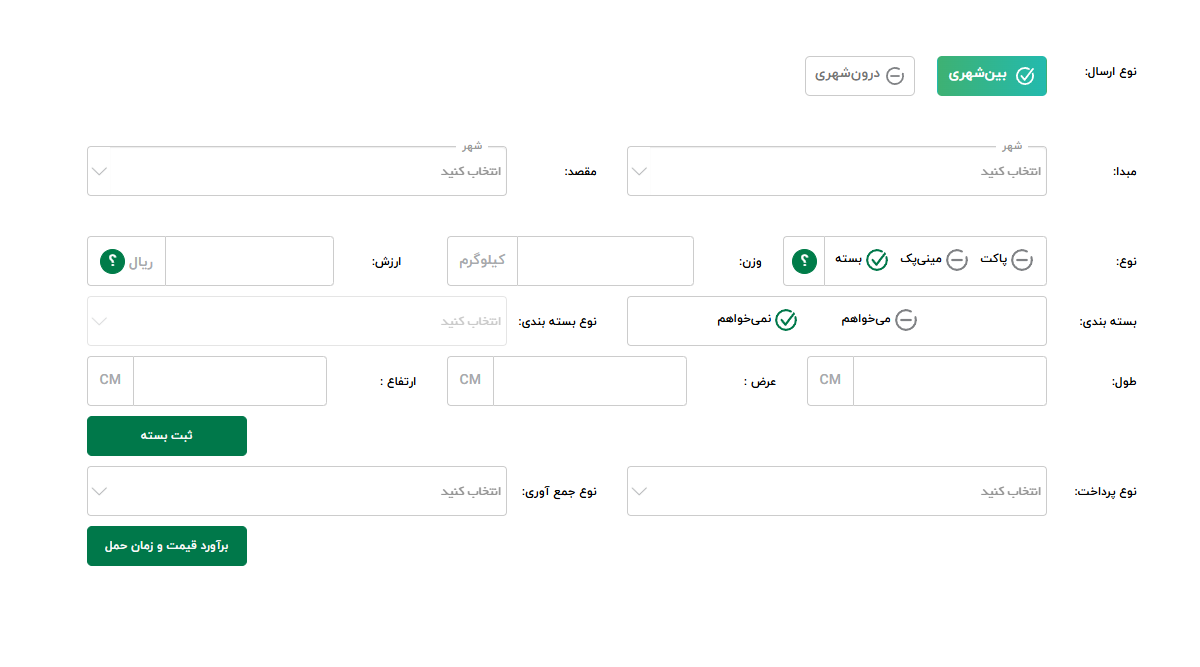Expand the نوع جمع آوری dropdown
The width and height of the screenshot is (1200, 667).
297,491
